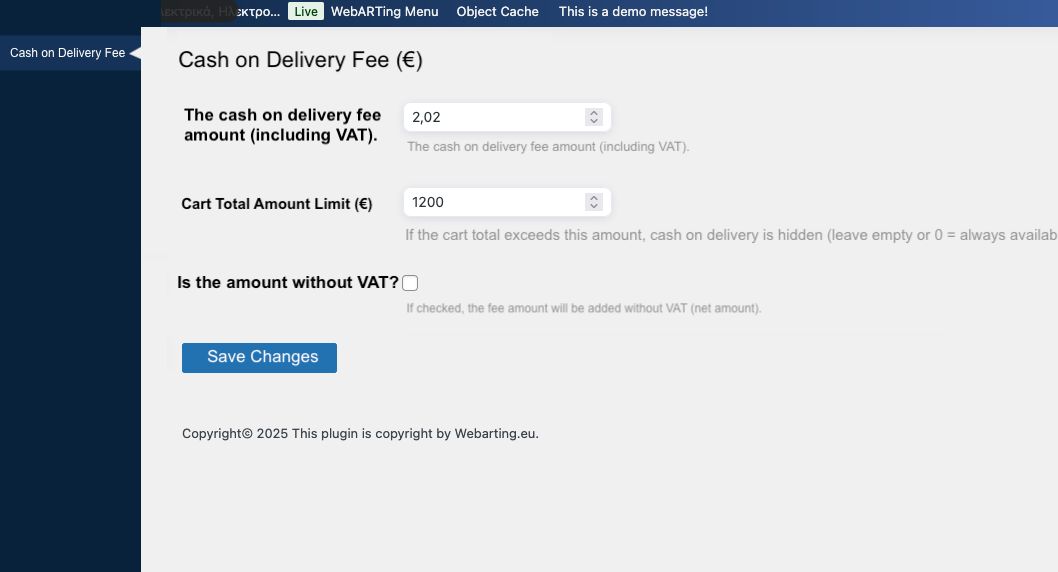Increment the Cart Total Amount Limit stepper
The height and width of the screenshot is (572, 1058).
click(594, 198)
